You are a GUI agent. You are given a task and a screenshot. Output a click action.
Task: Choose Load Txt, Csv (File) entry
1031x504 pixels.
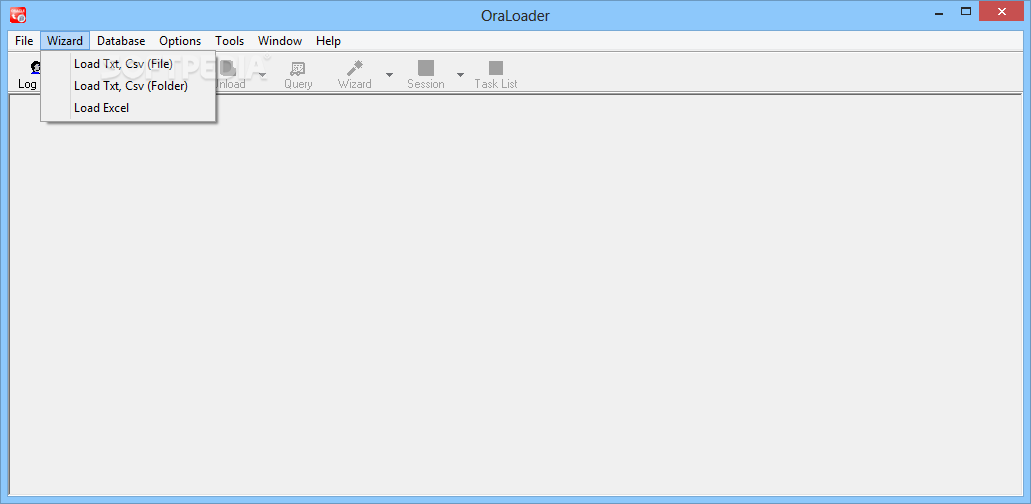pos(129,64)
